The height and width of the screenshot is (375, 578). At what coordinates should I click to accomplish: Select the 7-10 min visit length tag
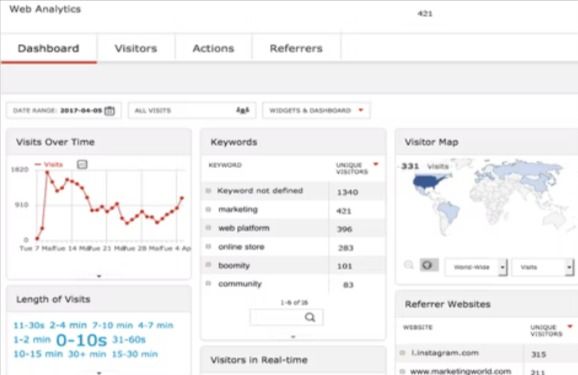112,325
